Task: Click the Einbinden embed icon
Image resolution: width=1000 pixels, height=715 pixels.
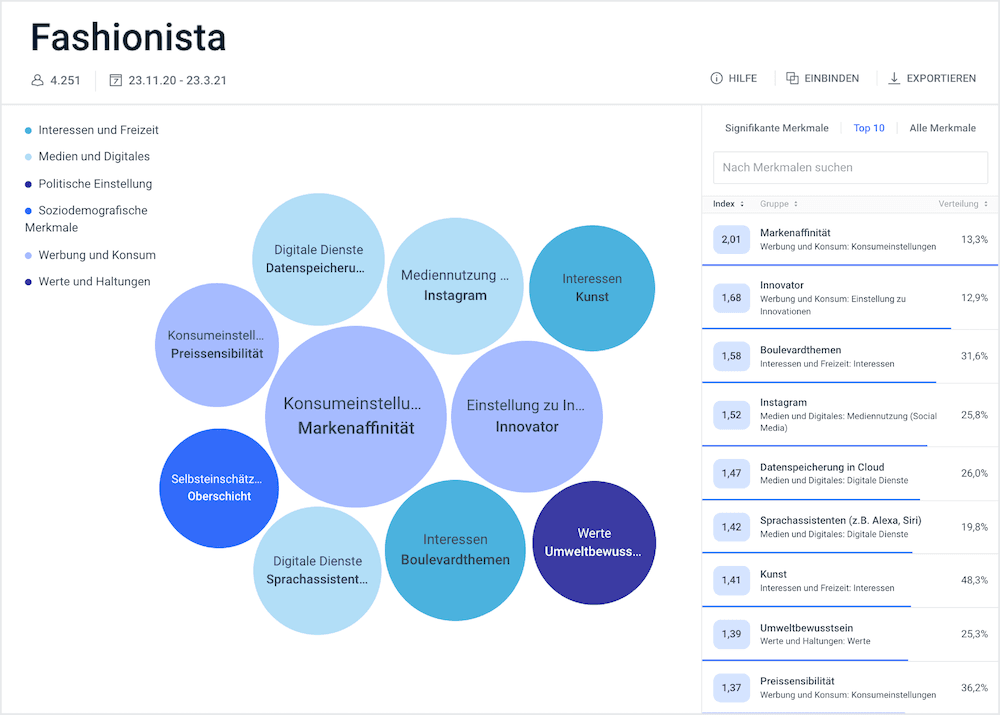Action: 792,79
